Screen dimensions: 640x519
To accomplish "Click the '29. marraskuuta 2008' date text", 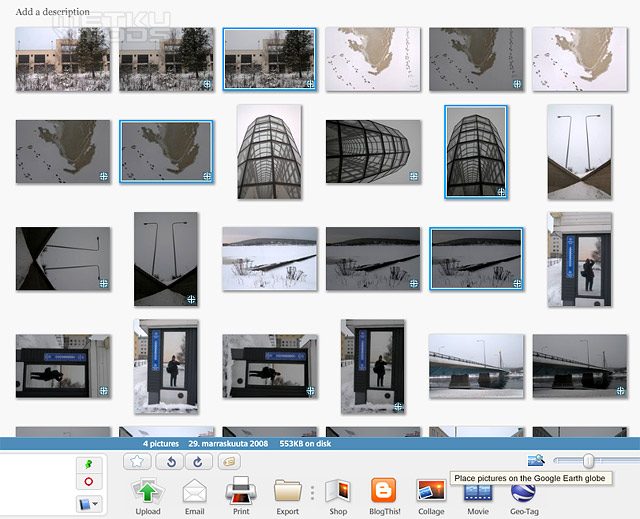I will (228, 444).
